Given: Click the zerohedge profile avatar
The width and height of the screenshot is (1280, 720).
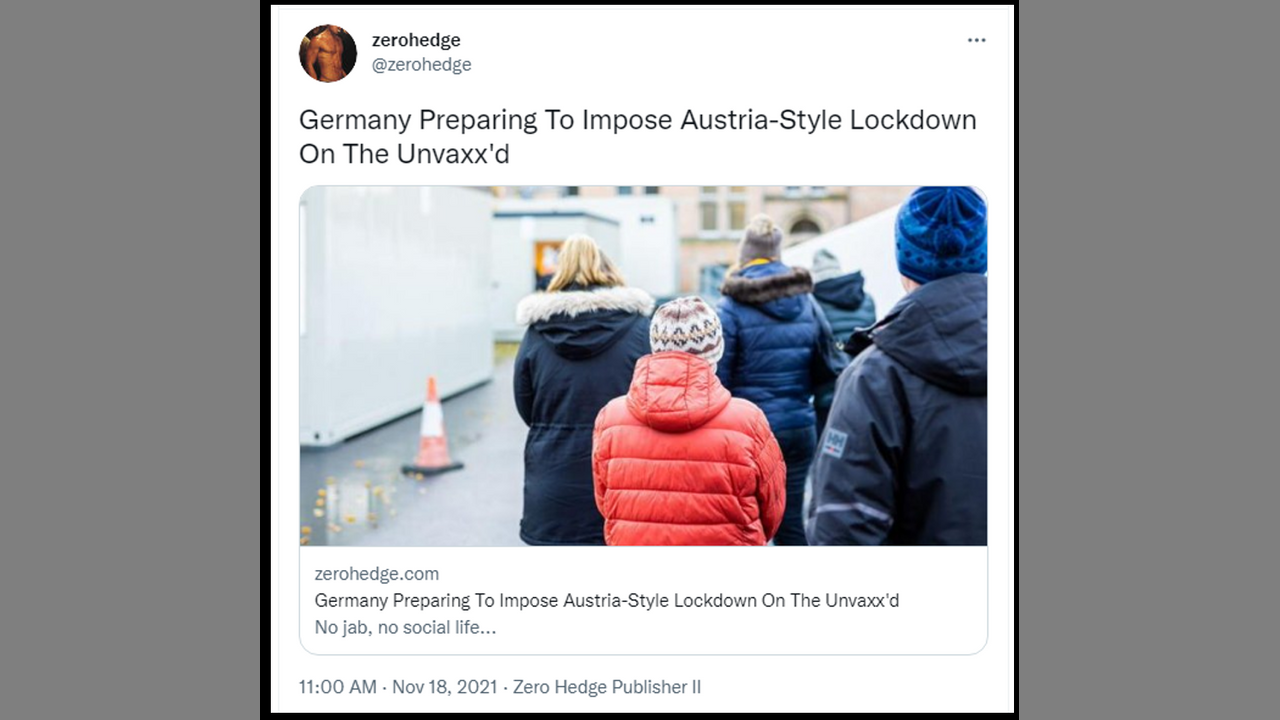Looking at the screenshot, I should coord(328,53).
